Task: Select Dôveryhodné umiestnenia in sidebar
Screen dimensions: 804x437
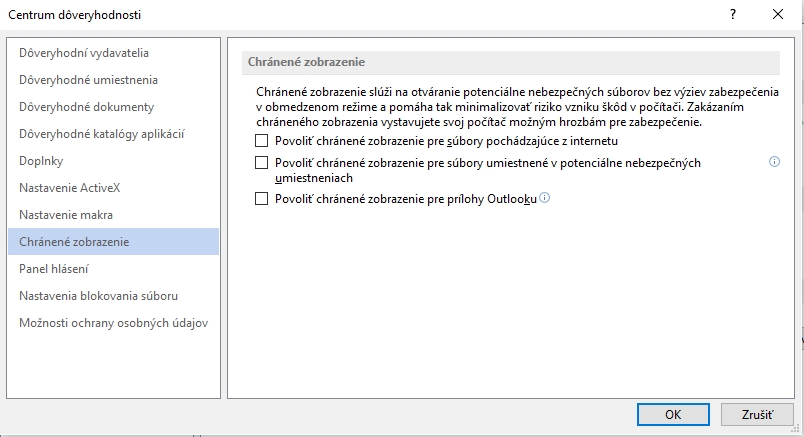Action: point(88,80)
